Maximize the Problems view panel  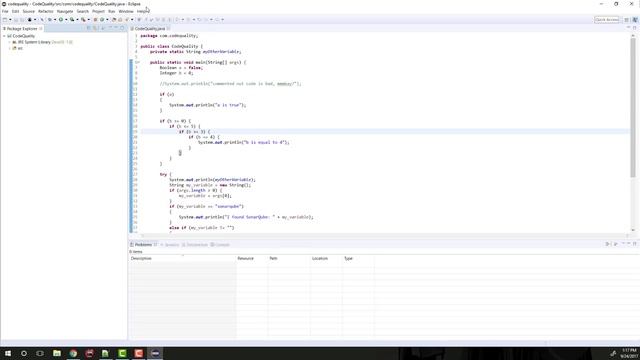pos(634,244)
